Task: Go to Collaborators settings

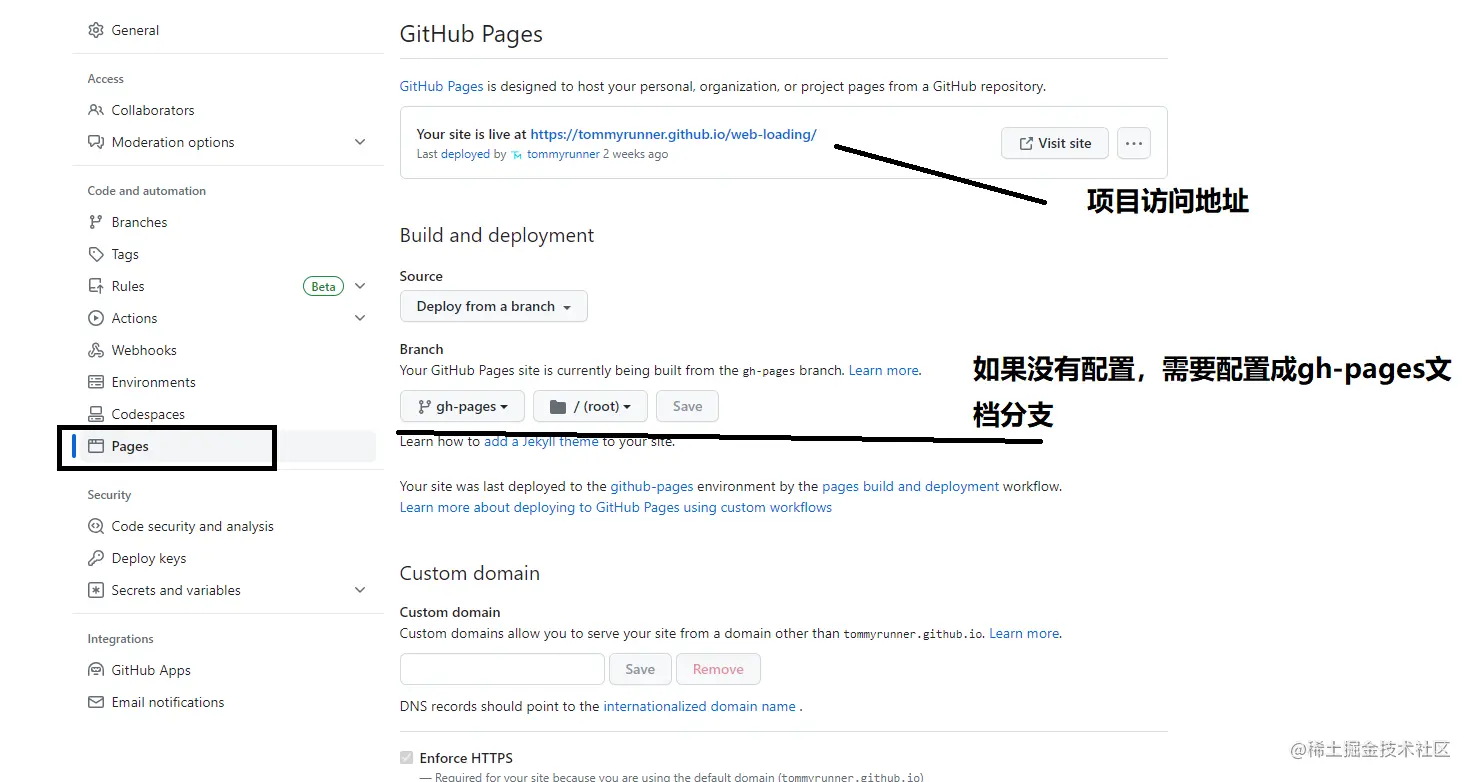Action: (153, 110)
